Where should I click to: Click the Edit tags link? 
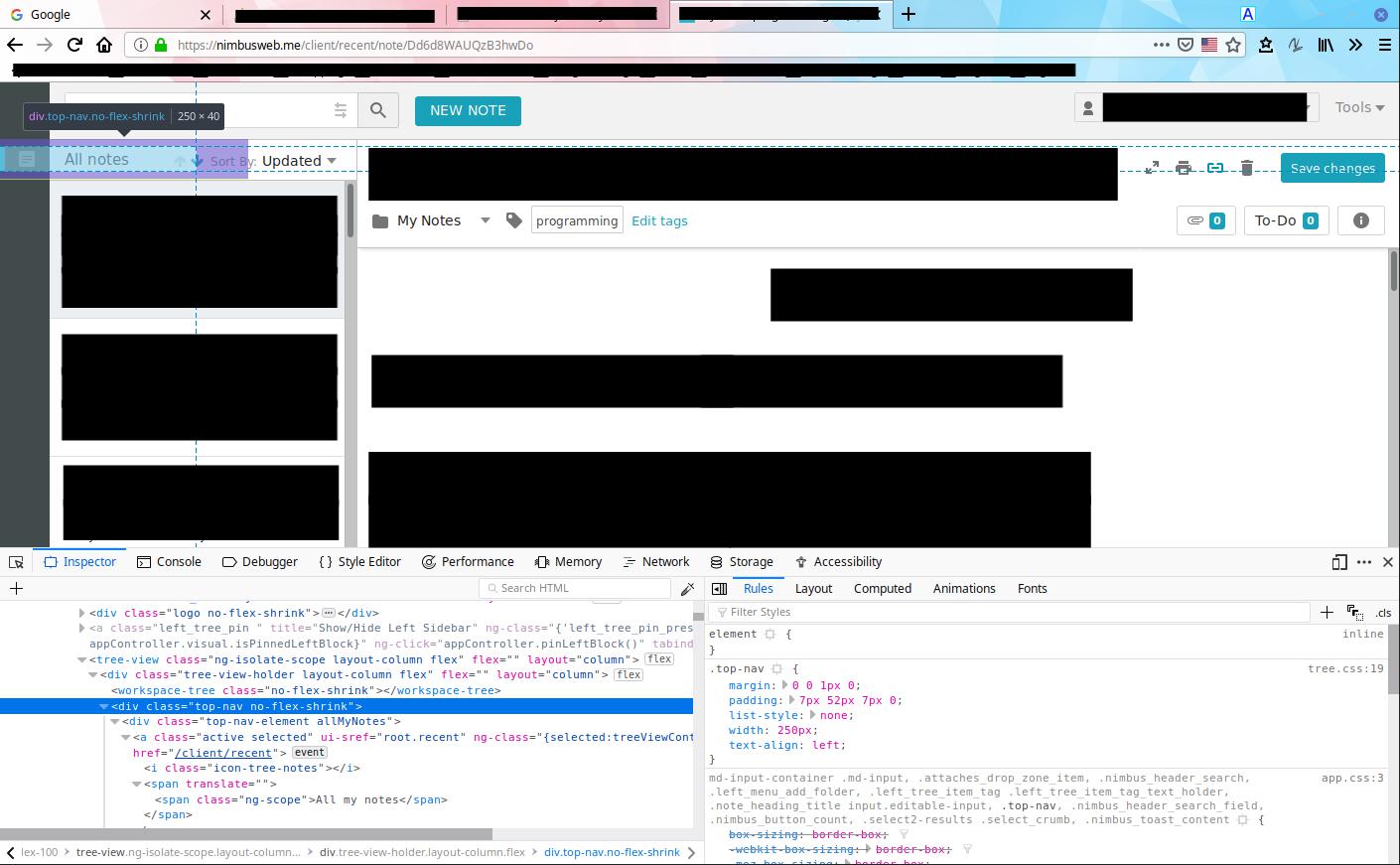click(x=659, y=220)
